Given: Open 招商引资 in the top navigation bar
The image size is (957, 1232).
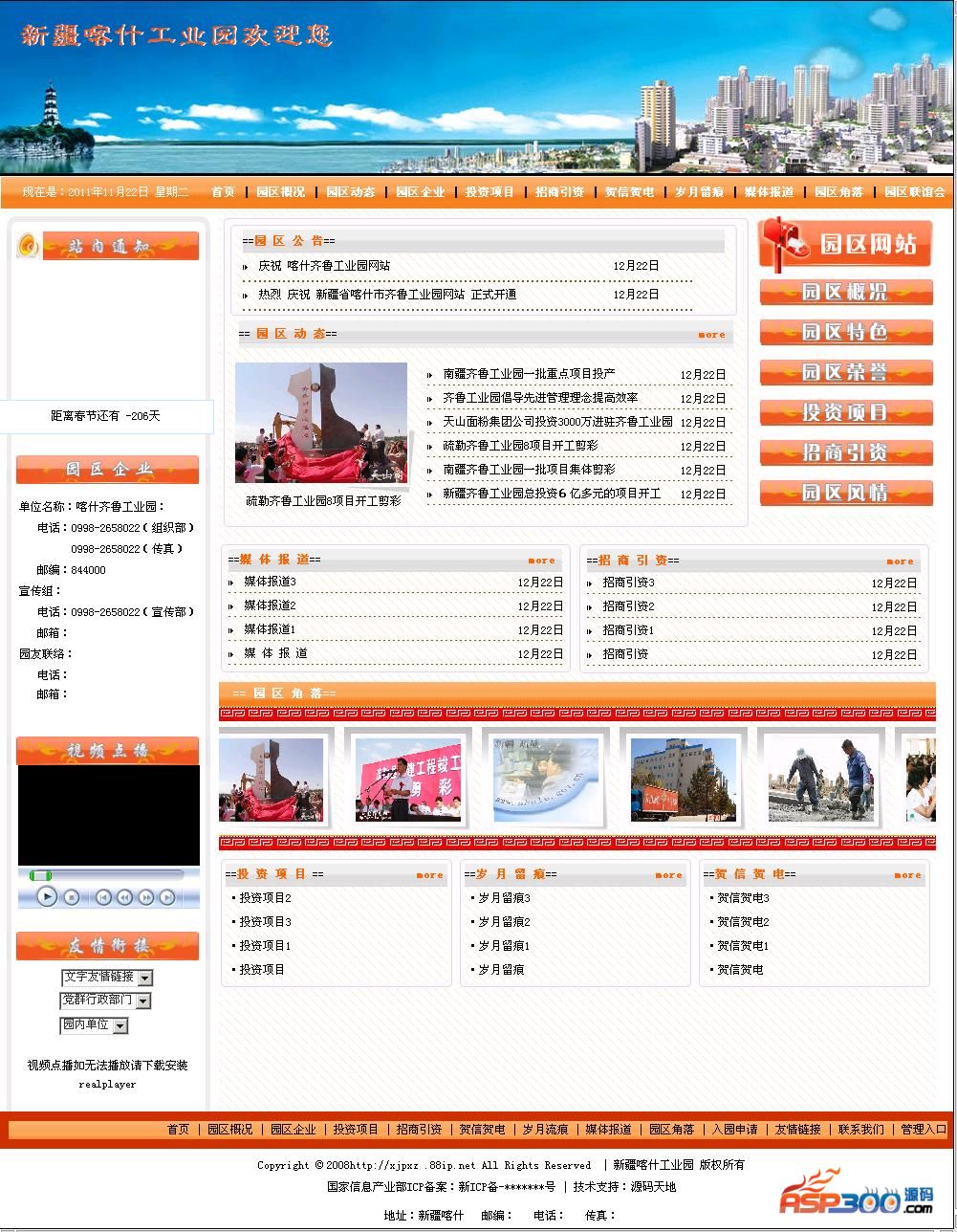Looking at the screenshot, I should [x=559, y=192].
